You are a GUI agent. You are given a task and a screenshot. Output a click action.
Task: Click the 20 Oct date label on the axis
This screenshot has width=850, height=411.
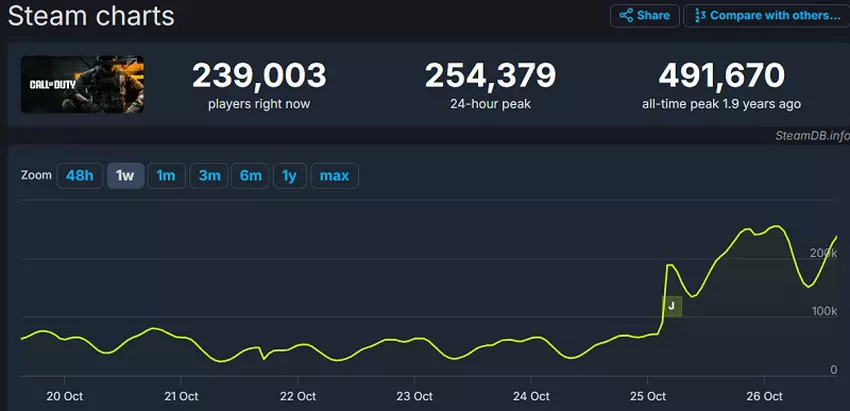(x=64, y=396)
